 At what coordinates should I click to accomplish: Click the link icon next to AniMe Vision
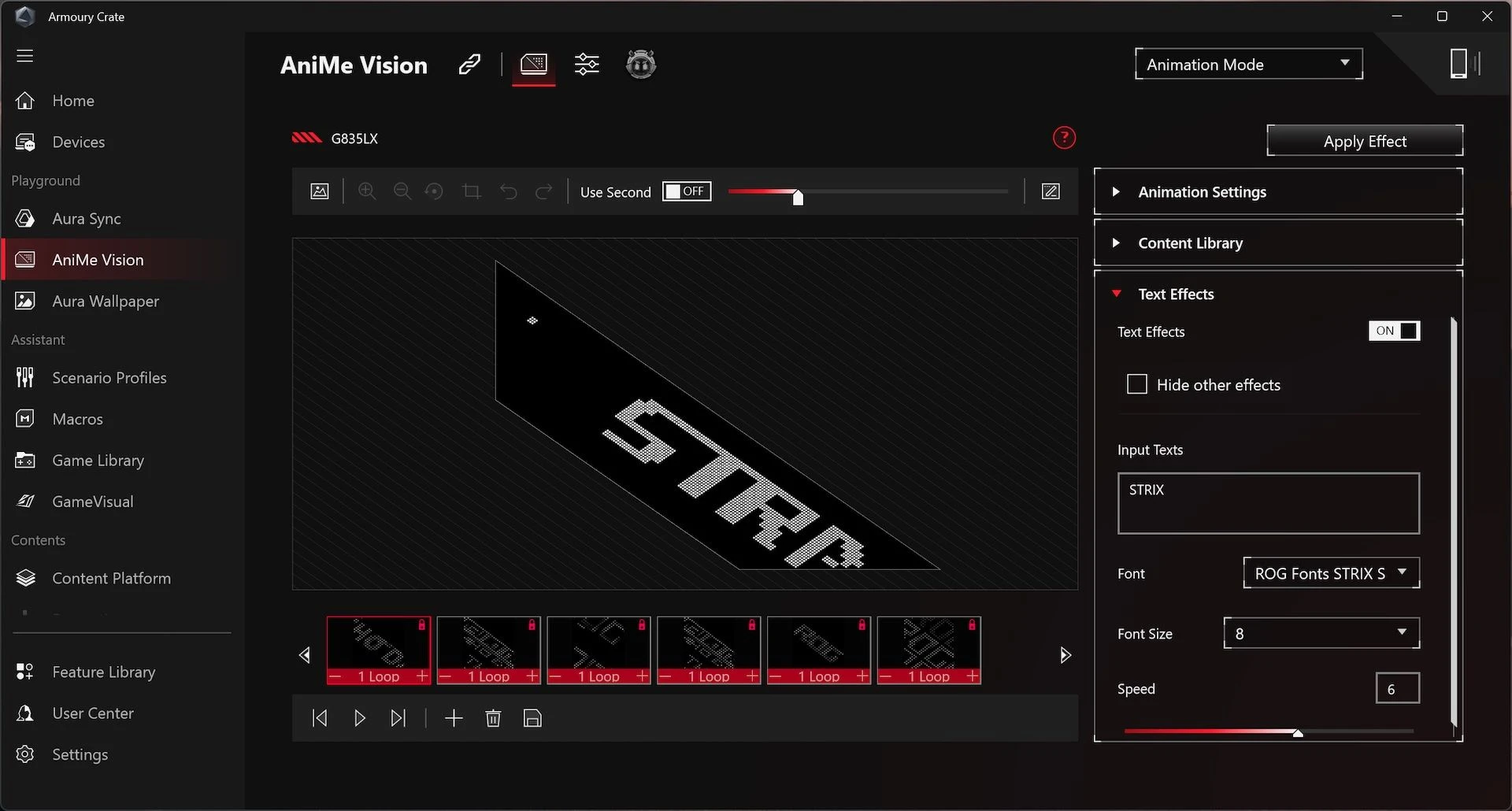(469, 65)
